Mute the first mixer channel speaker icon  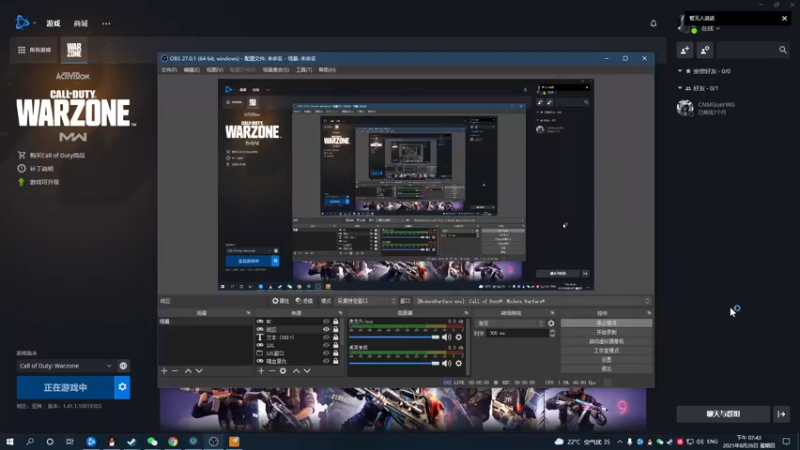(x=446, y=337)
